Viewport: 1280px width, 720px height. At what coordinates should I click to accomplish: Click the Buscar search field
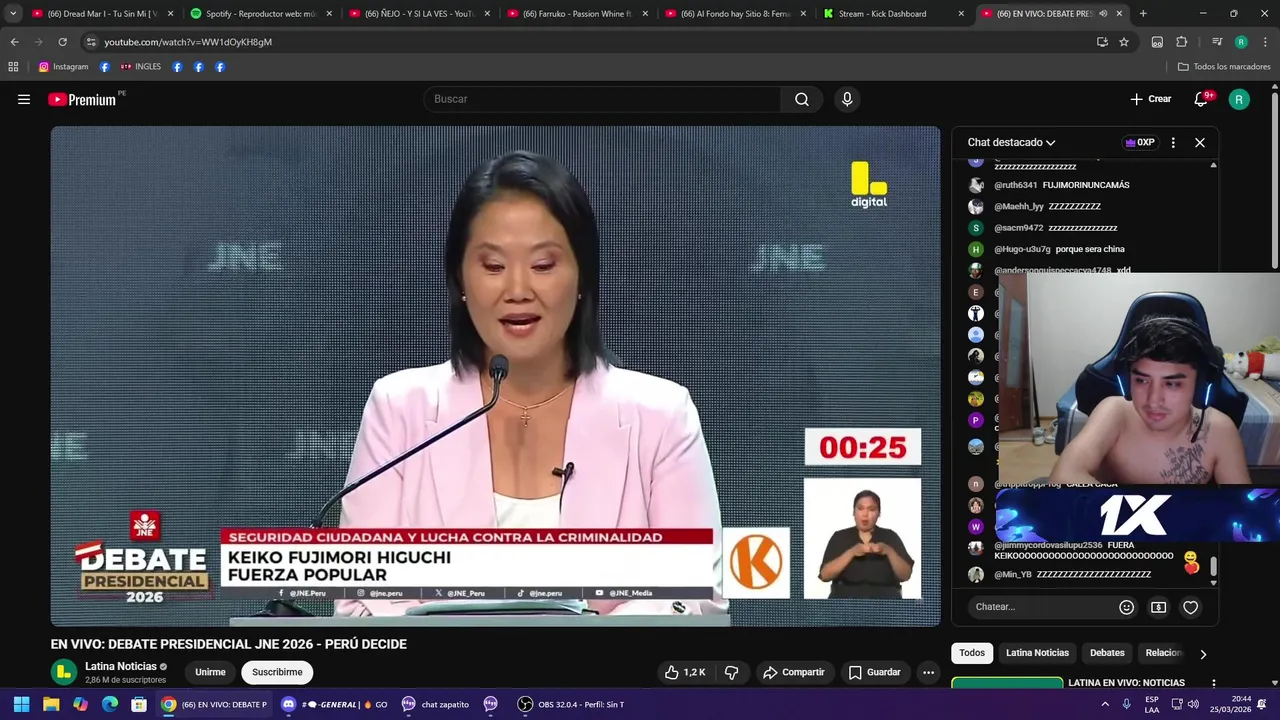pos(603,99)
